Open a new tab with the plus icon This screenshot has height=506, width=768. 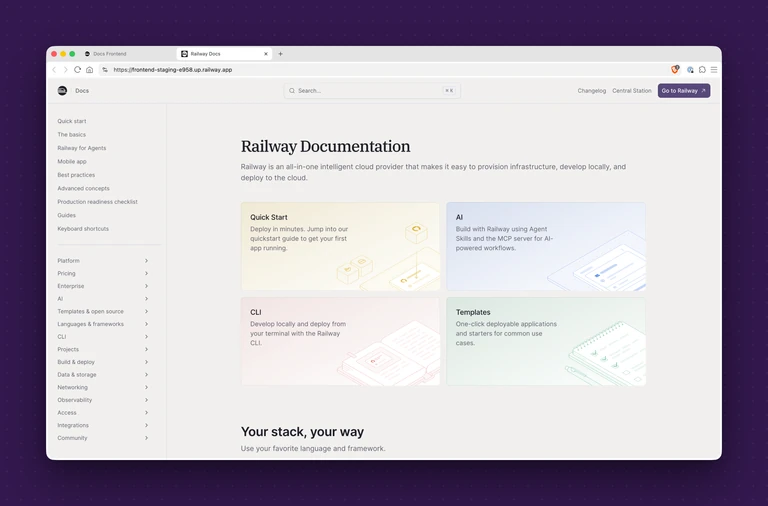coord(281,54)
